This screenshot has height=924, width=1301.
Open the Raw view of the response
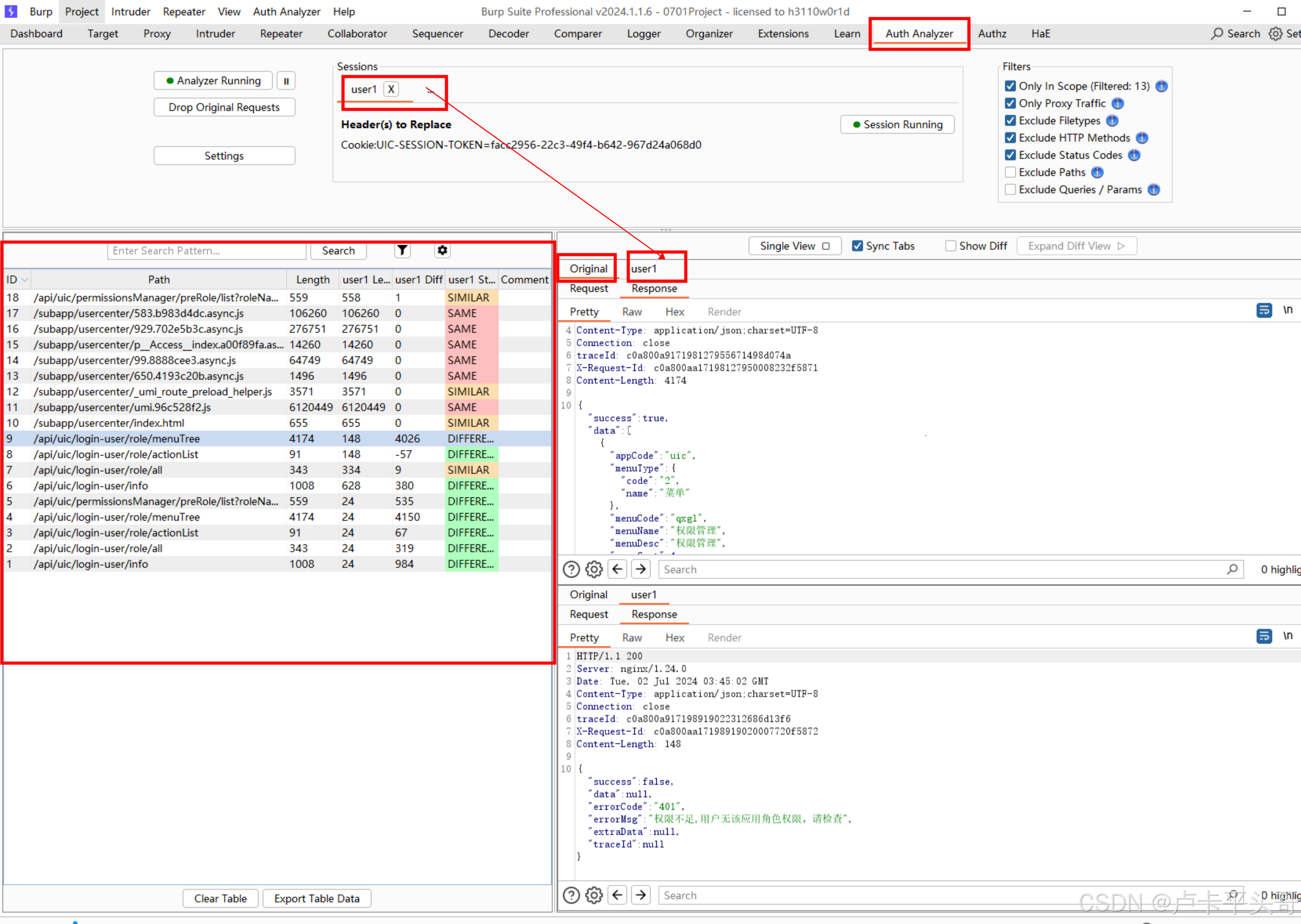(632, 311)
